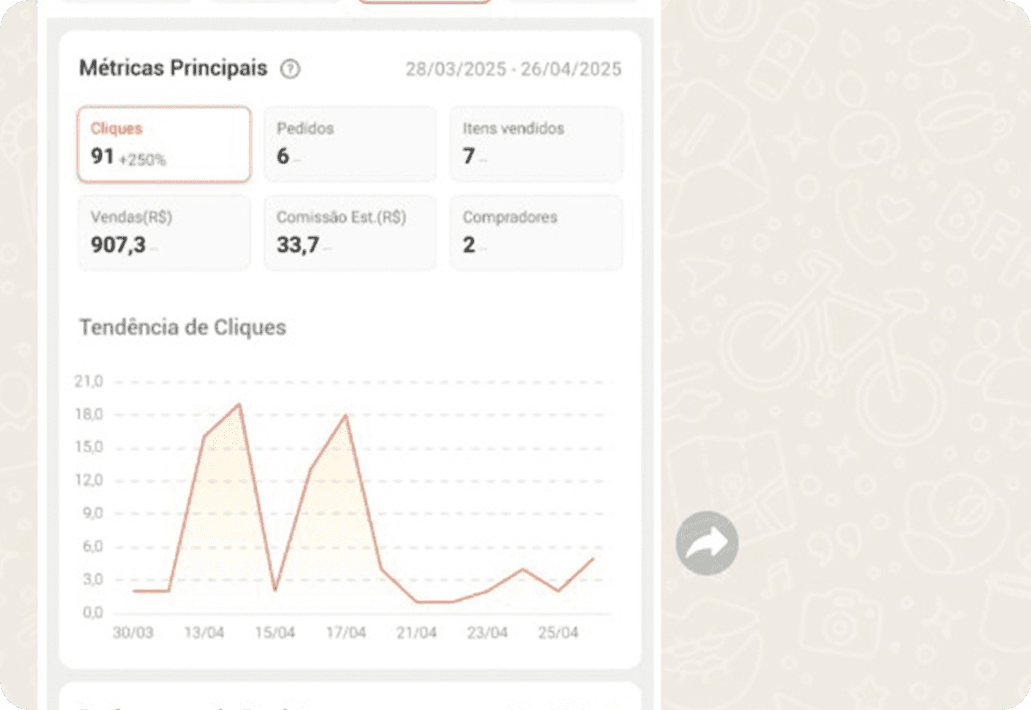The width and height of the screenshot is (1031, 710).
Task: Tap the forward arrow share button
Action: [x=707, y=543]
